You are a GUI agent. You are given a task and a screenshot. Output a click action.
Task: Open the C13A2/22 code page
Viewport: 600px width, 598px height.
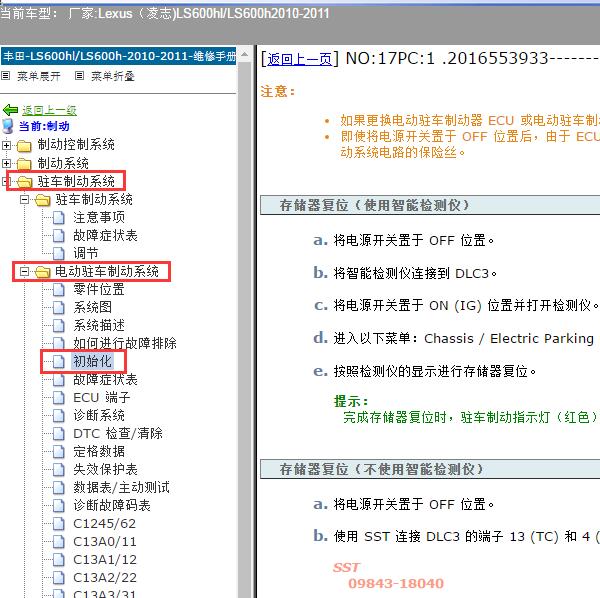coord(105,577)
